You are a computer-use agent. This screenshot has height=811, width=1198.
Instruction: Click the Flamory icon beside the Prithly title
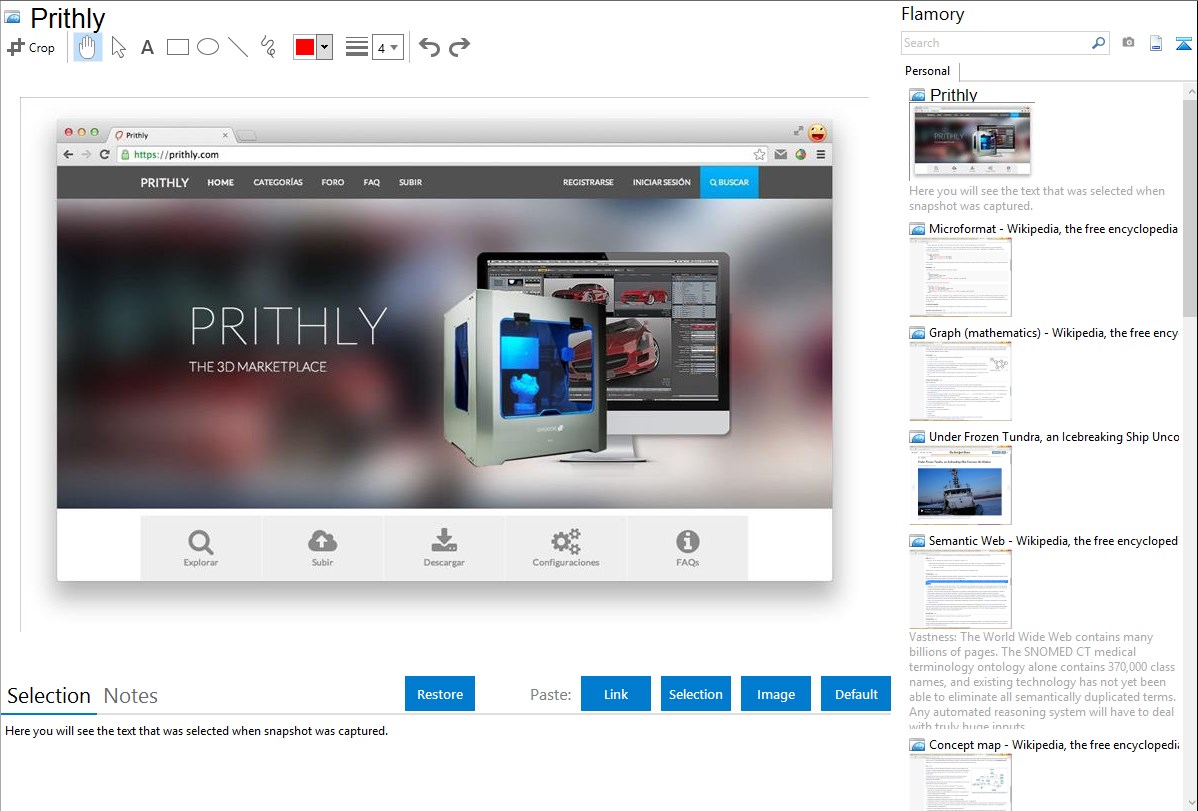coord(12,17)
